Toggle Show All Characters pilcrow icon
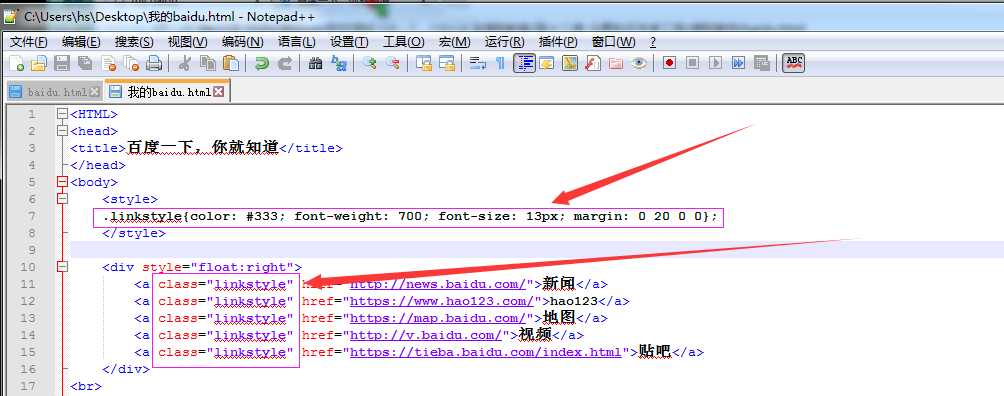1004x396 pixels. point(501,63)
